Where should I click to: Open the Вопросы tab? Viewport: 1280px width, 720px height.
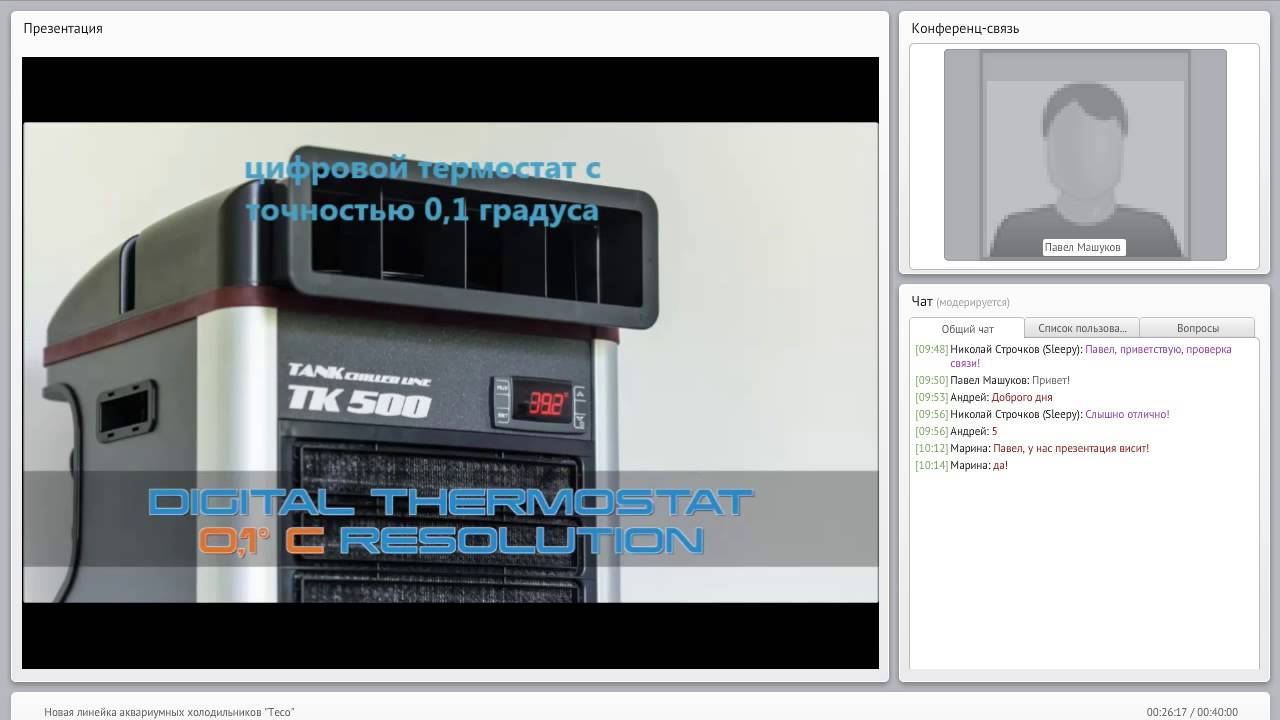click(x=1197, y=328)
